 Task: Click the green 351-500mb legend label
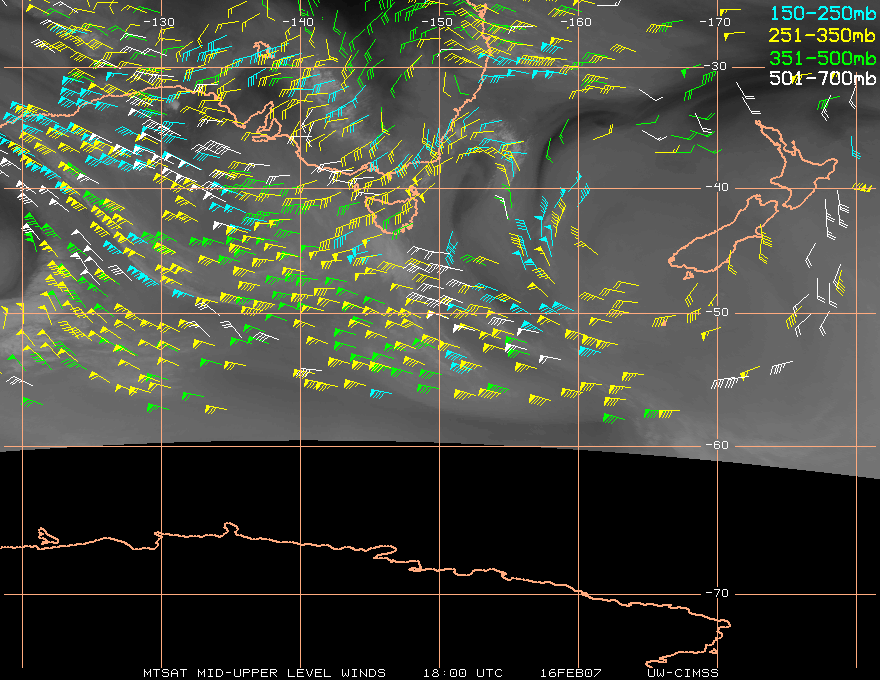[822, 58]
